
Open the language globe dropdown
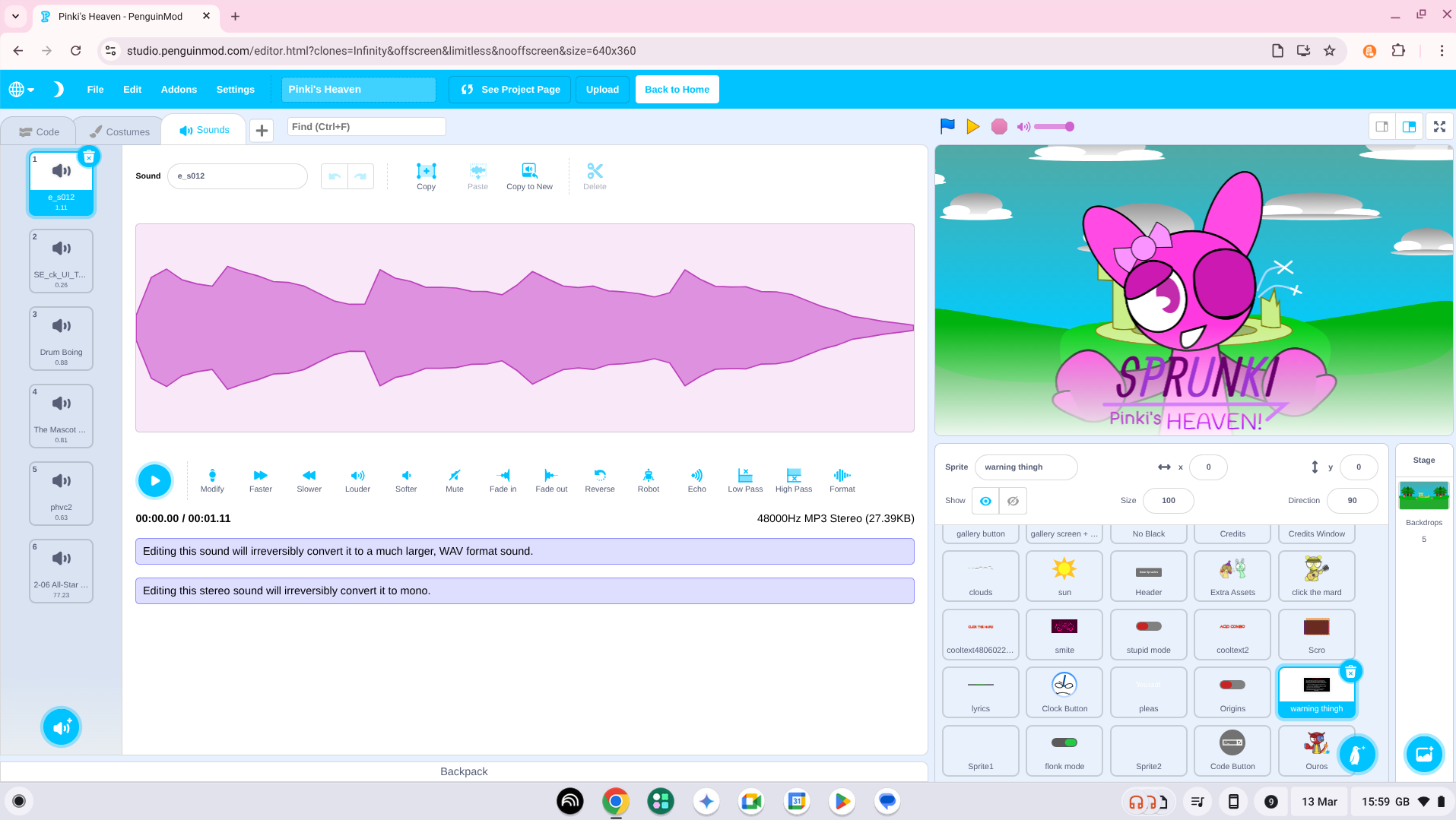coord(21,90)
